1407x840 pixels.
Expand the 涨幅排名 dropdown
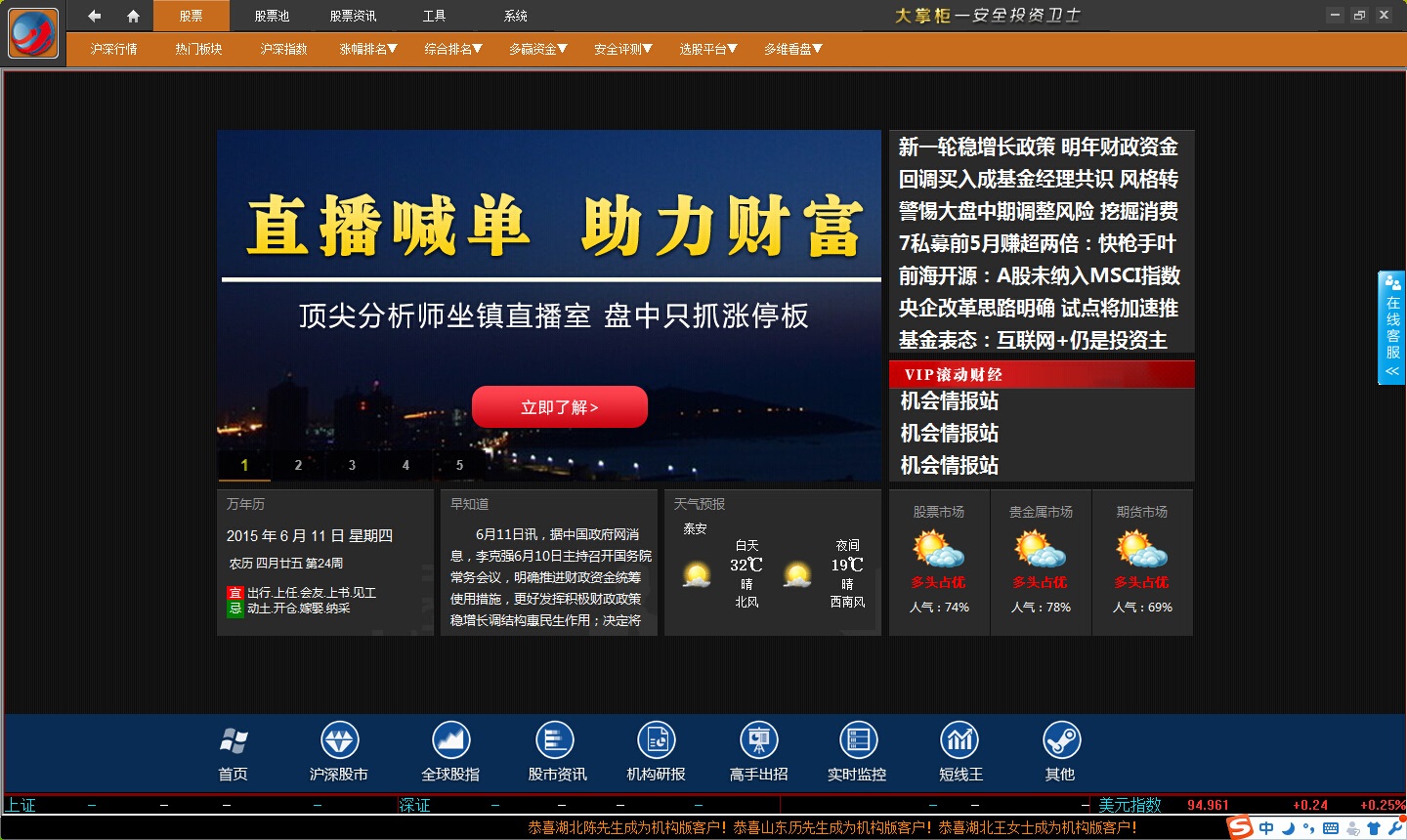click(368, 49)
